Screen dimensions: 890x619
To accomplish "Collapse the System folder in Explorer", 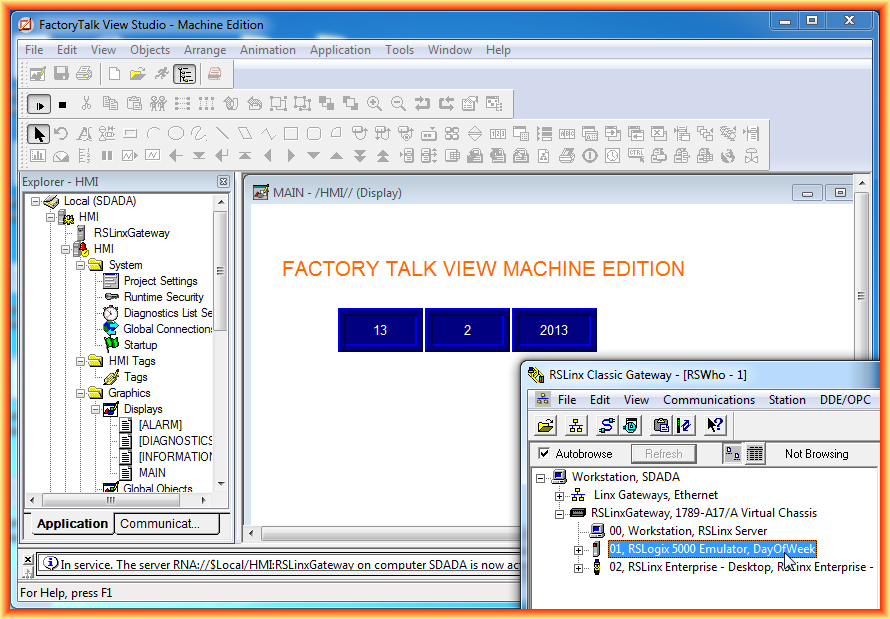I will 79,265.
